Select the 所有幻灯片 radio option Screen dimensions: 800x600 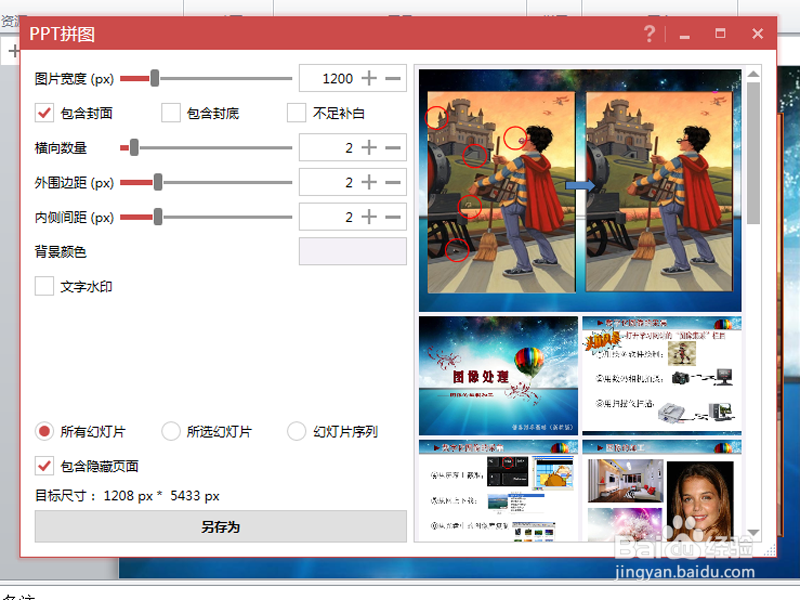pyautogui.click(x=44, y=431)
